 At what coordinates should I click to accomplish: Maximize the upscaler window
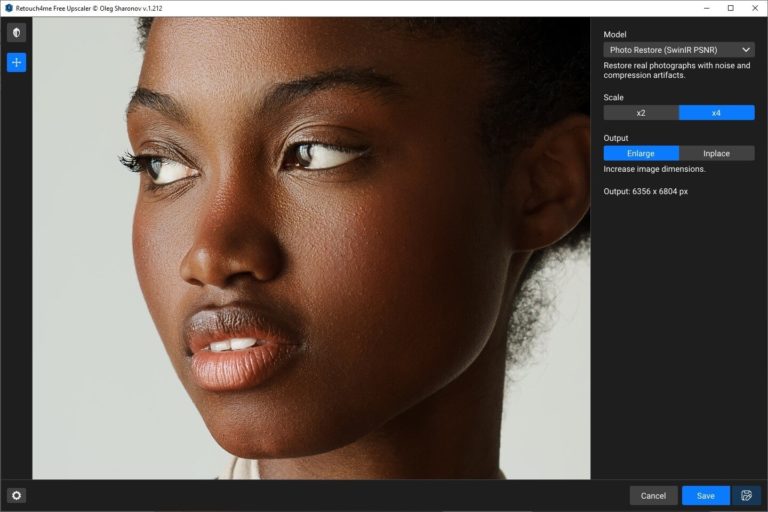click(731, 8)
